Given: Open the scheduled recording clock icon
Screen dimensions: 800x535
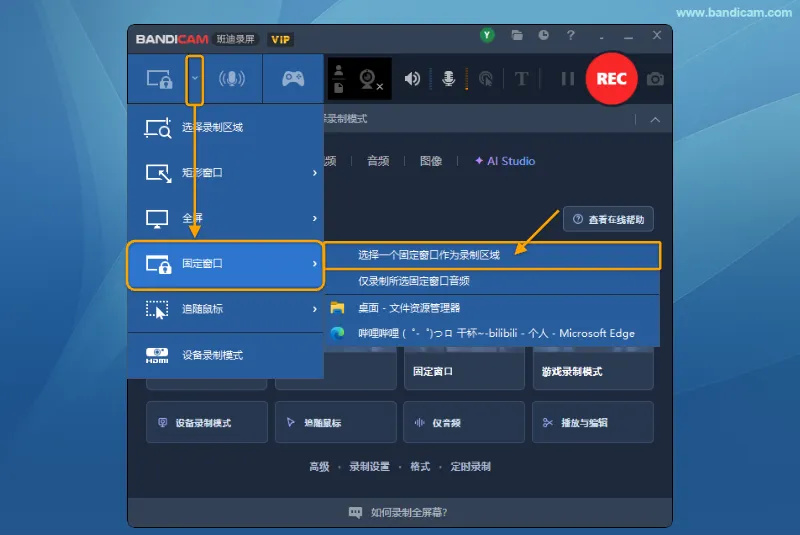Looking at the screenshot, I should point(544,35).
